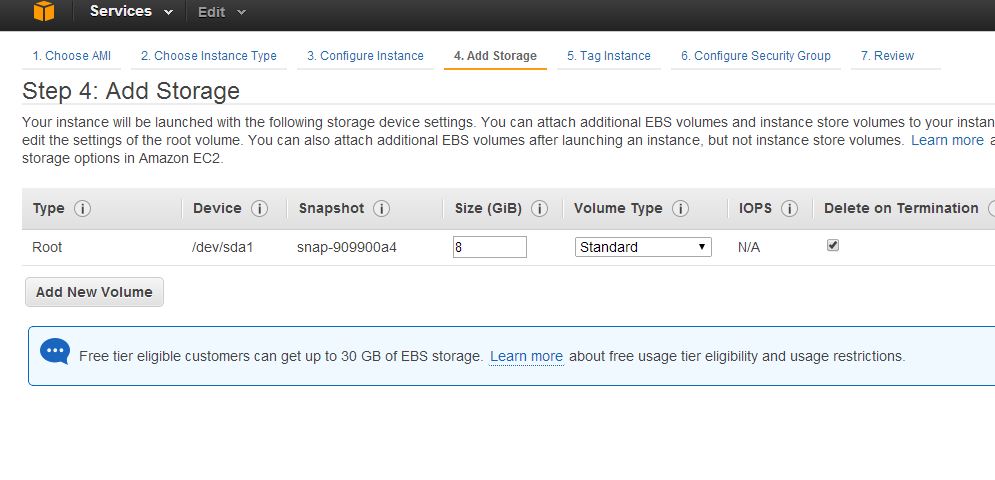
Task: Click the info icon for Size (GiB)
Action: tap(539, 208)
